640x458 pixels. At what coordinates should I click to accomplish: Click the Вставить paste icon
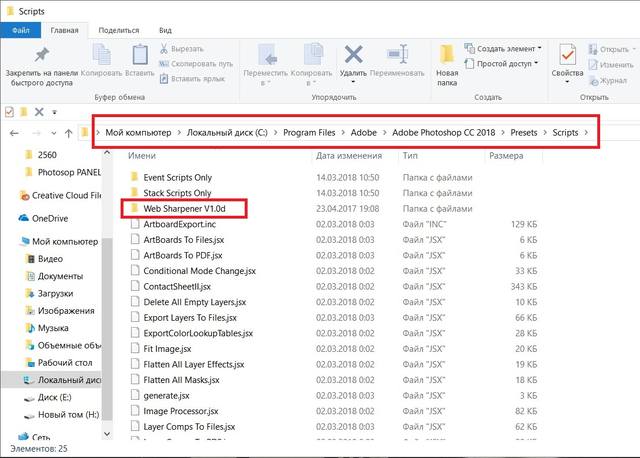click(x=140, y=54)
